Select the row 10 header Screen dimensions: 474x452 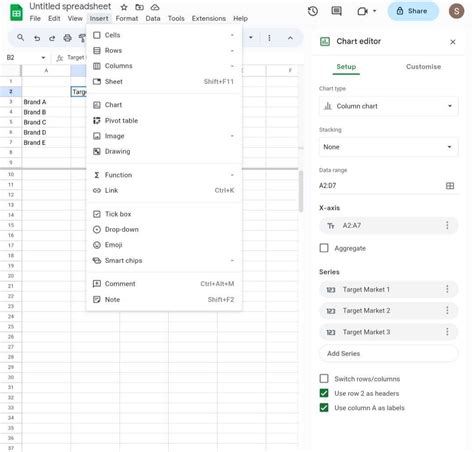coord(11,174)
